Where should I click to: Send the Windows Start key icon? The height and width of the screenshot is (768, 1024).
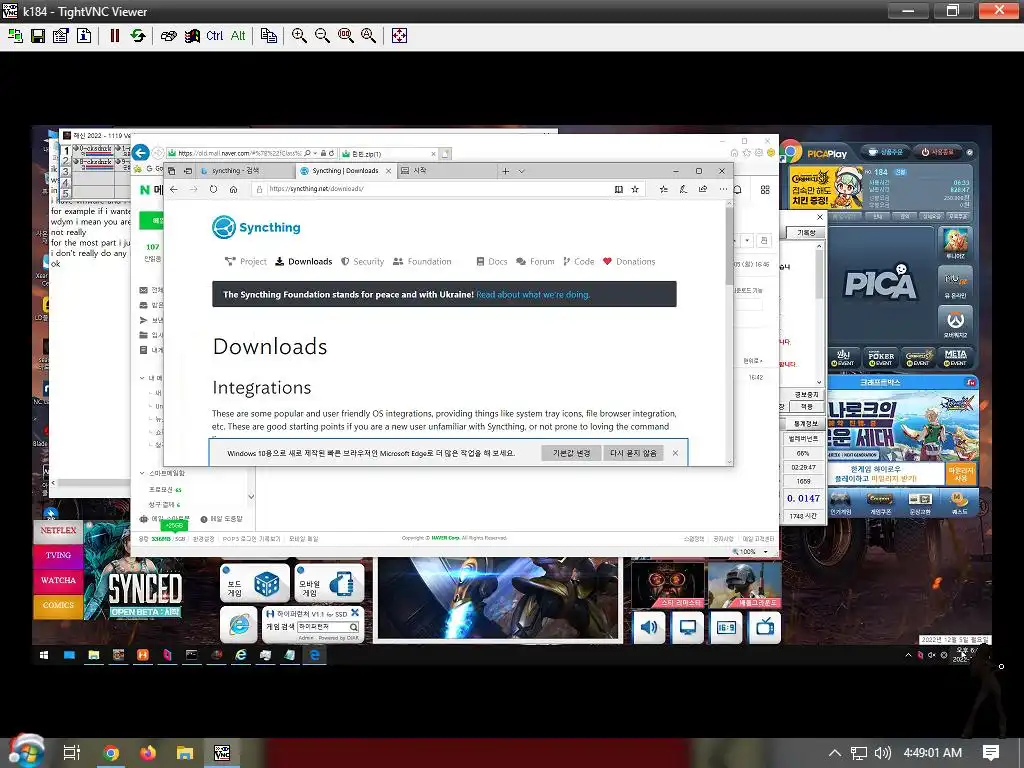192,35
